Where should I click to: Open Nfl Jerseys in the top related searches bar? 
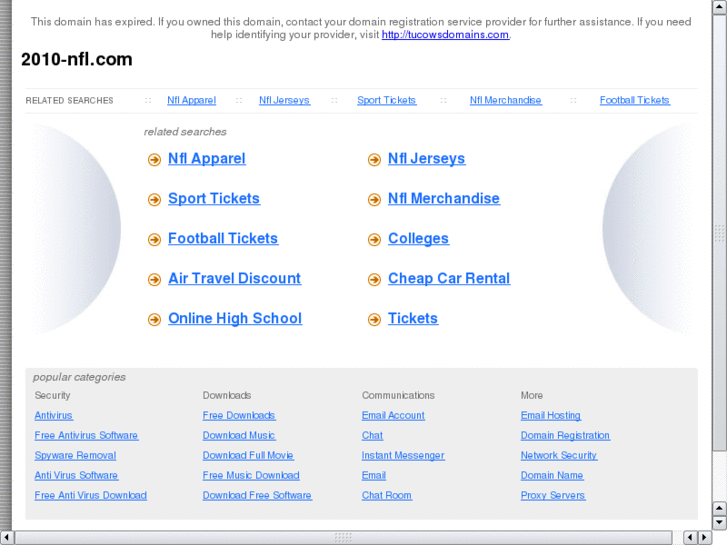284,100
